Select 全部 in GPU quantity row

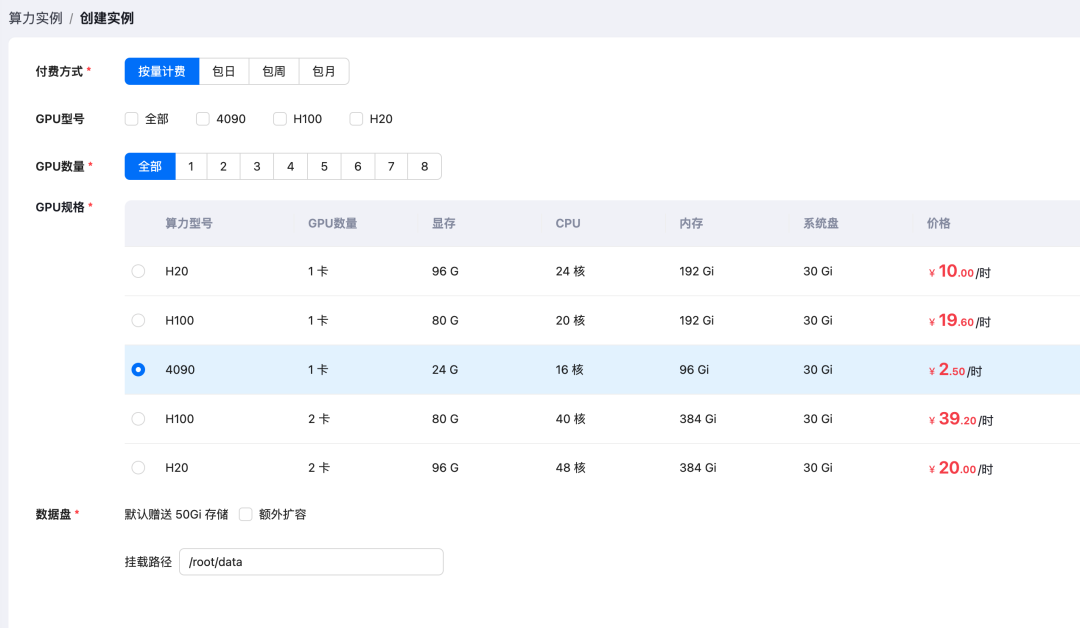(x=150, y=167)
